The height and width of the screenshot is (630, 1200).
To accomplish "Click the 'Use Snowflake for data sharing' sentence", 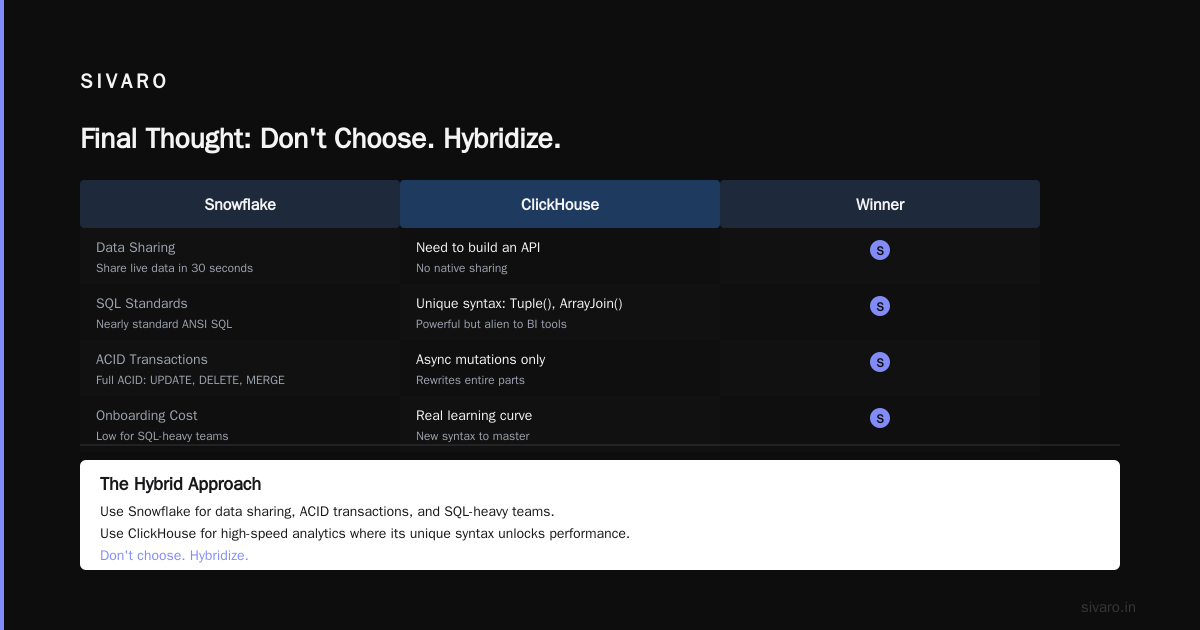I will (327, 511).
